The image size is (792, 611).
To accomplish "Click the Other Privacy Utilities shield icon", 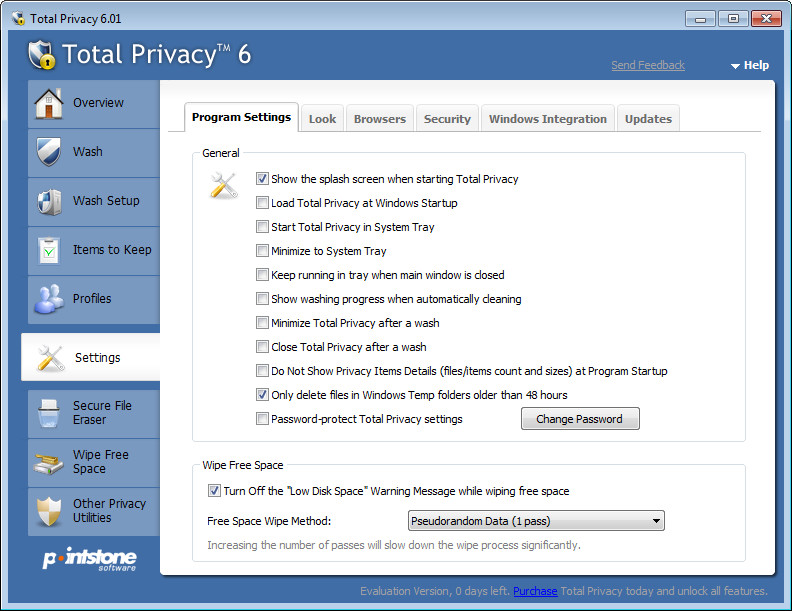I will point(48,511).
